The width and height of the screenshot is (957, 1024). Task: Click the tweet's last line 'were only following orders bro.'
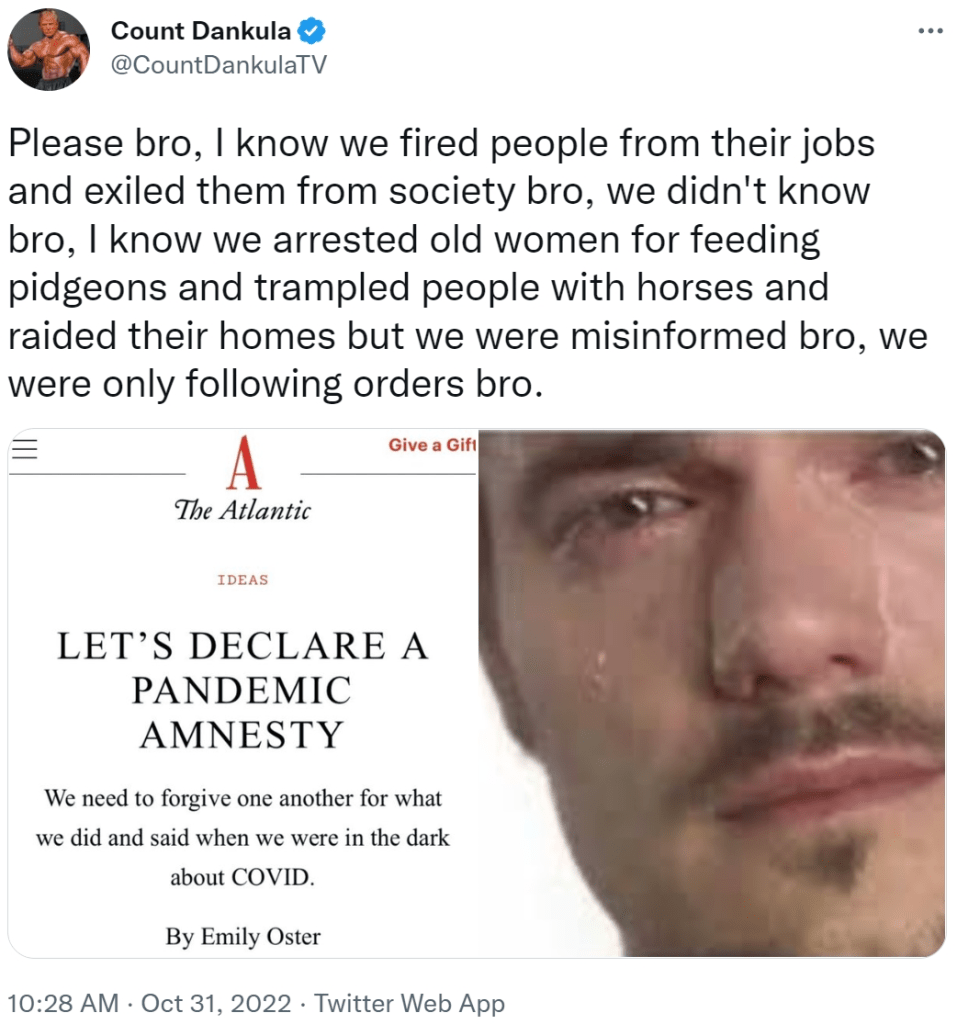pos(276,383)
